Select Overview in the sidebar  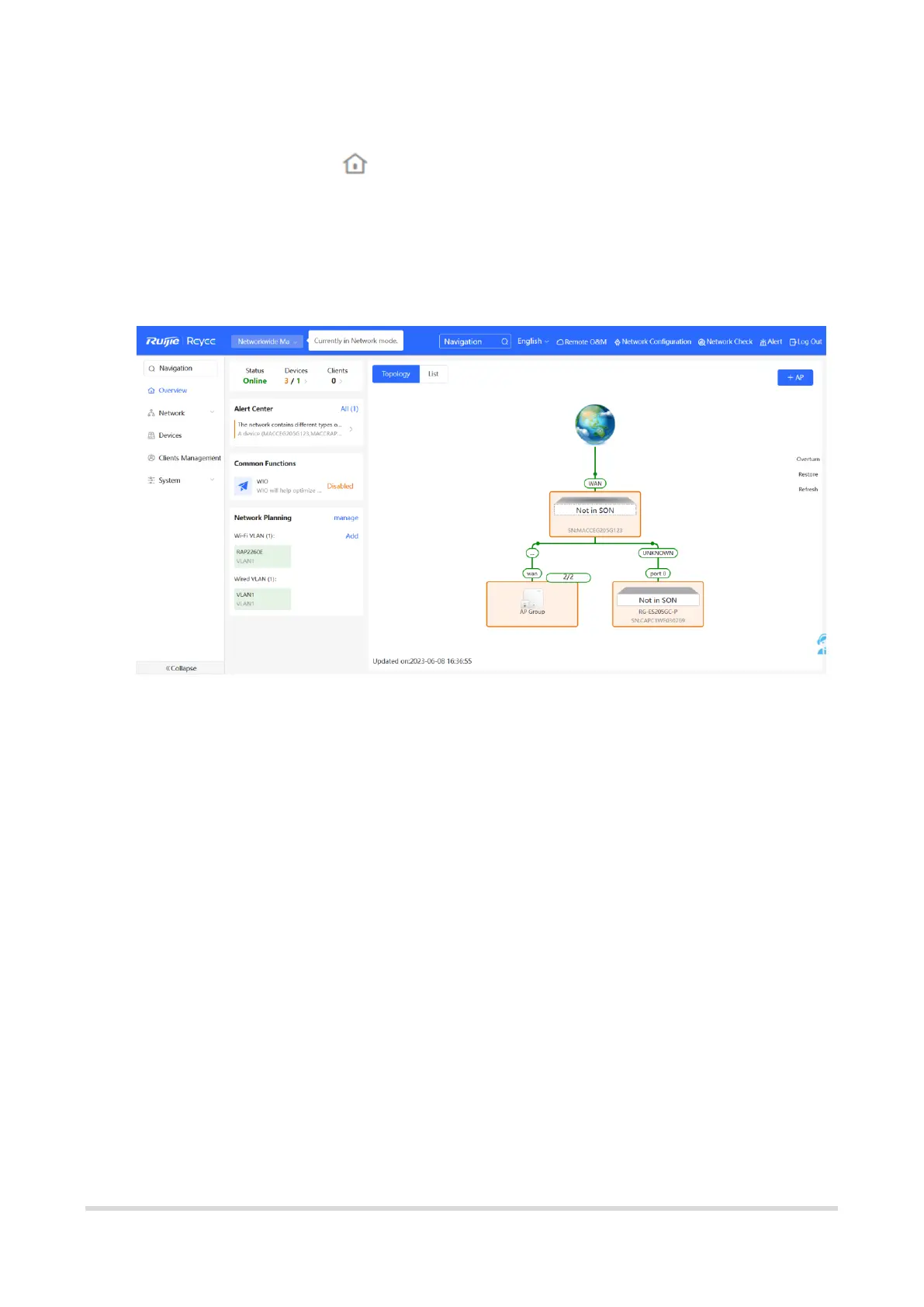click(x=172, y=390)
